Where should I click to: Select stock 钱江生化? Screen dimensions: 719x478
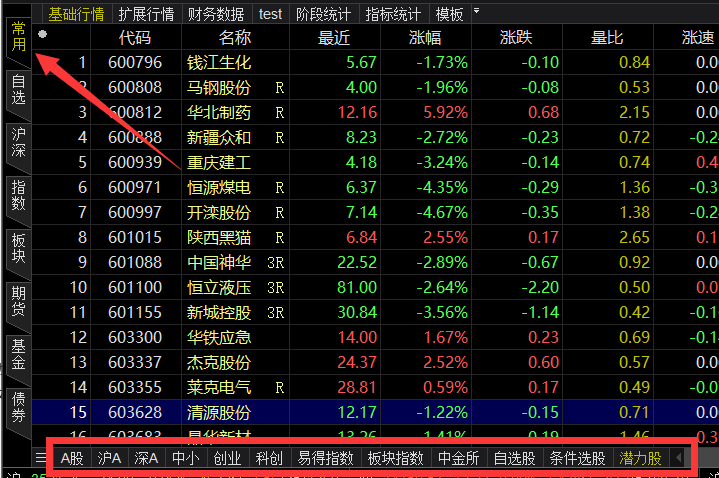coord(219,62)
